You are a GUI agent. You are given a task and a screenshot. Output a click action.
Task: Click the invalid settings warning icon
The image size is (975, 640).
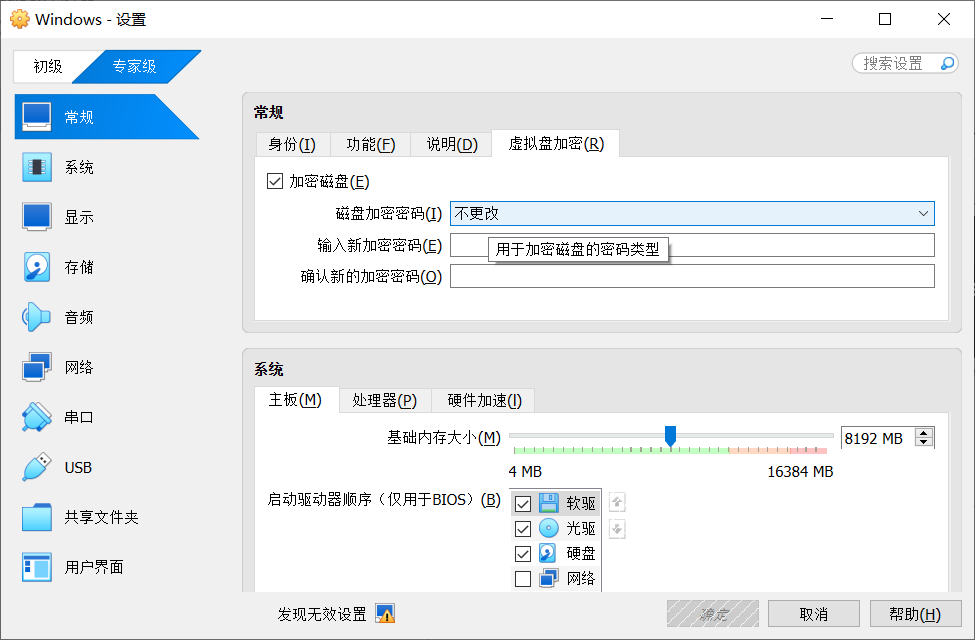[x=385, y=613]
